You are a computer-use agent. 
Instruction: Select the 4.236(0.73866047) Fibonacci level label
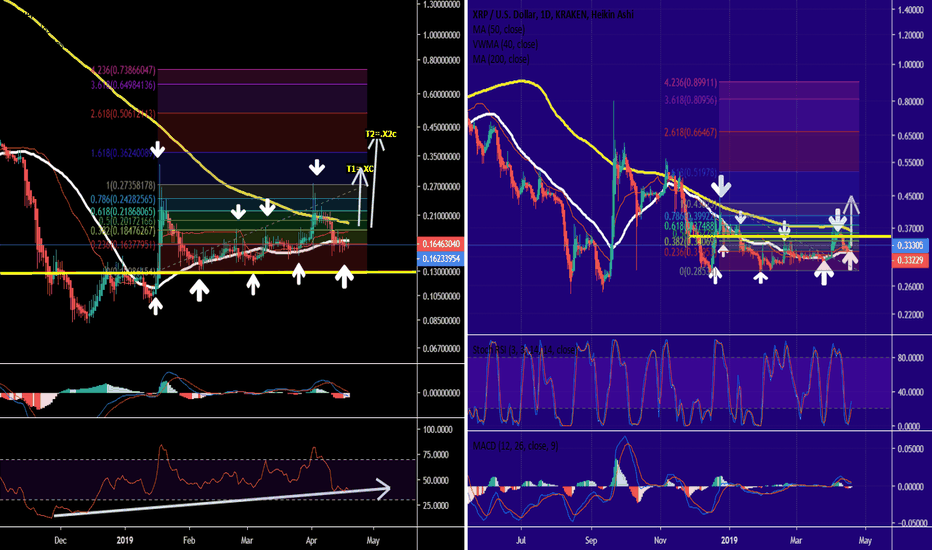[x=123, y=70]
